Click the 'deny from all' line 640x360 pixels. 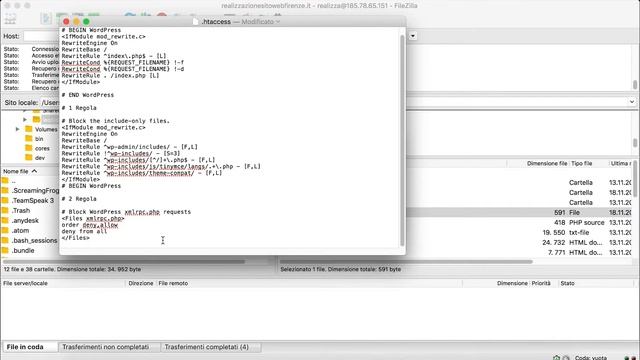pyautogui.click(x=84, y=231)
